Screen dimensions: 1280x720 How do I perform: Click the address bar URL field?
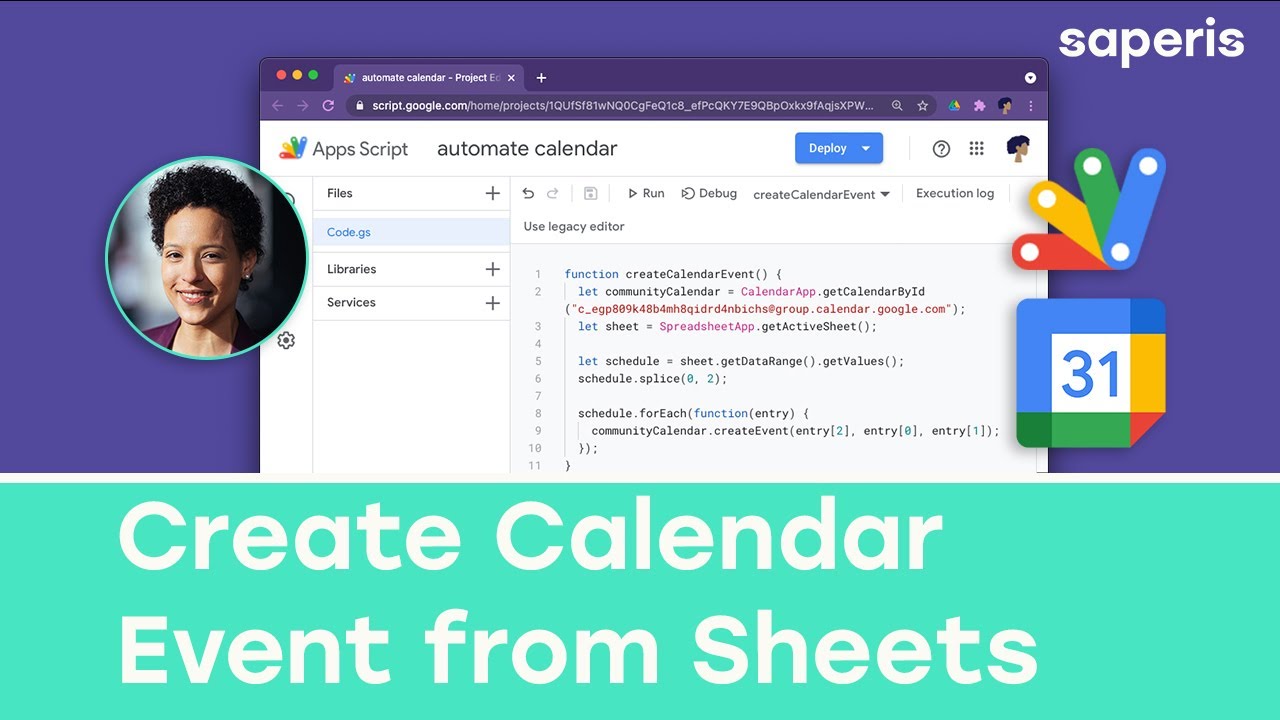[623, 105]
